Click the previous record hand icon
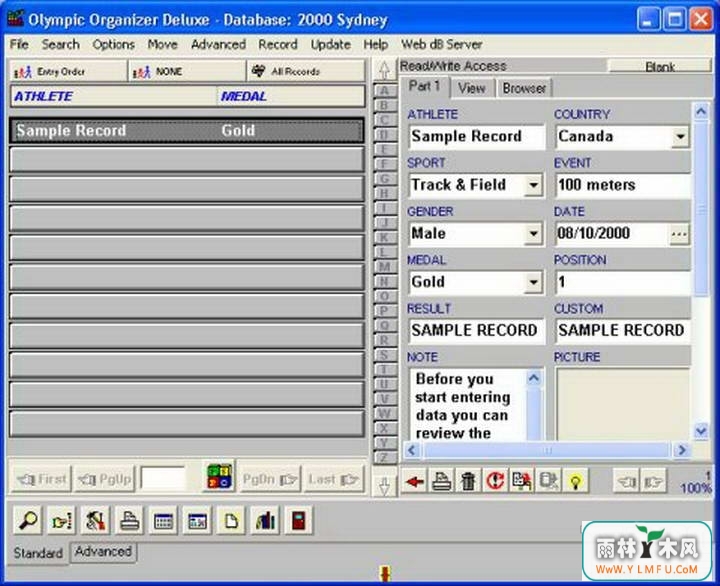 pos(626,481)
